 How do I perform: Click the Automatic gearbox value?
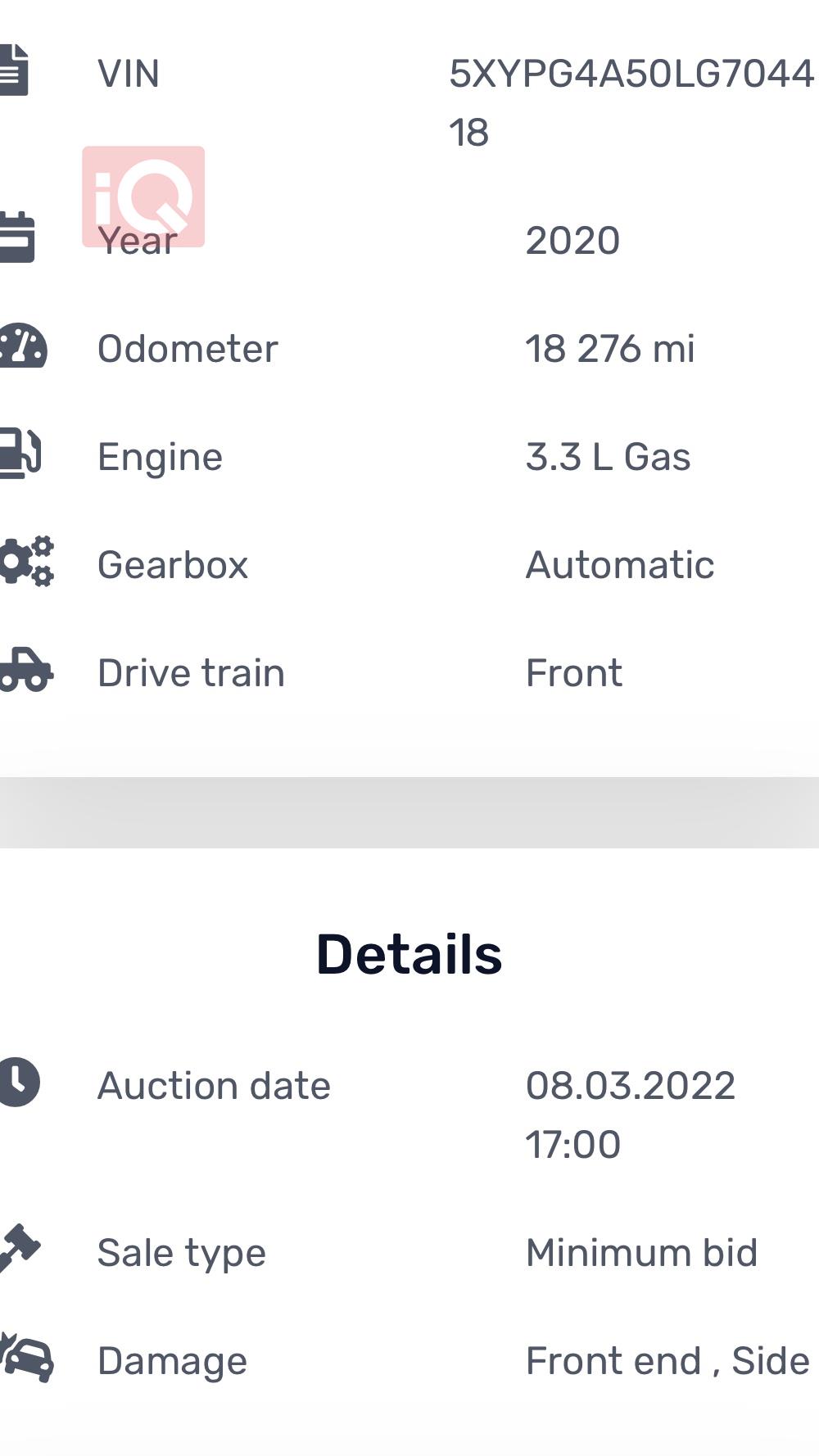click(x=620, y=565)
